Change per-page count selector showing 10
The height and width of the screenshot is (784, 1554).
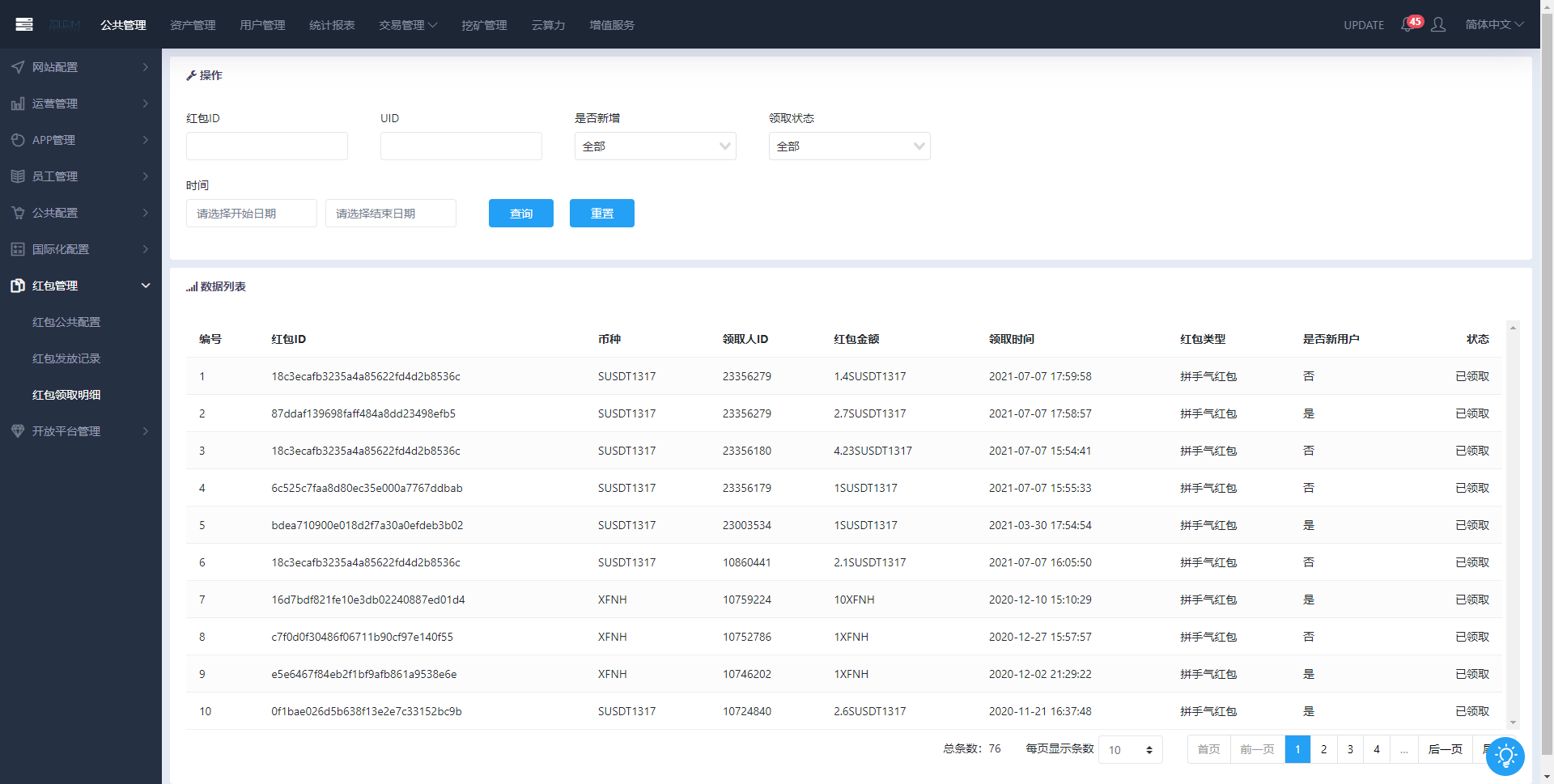1131,750
